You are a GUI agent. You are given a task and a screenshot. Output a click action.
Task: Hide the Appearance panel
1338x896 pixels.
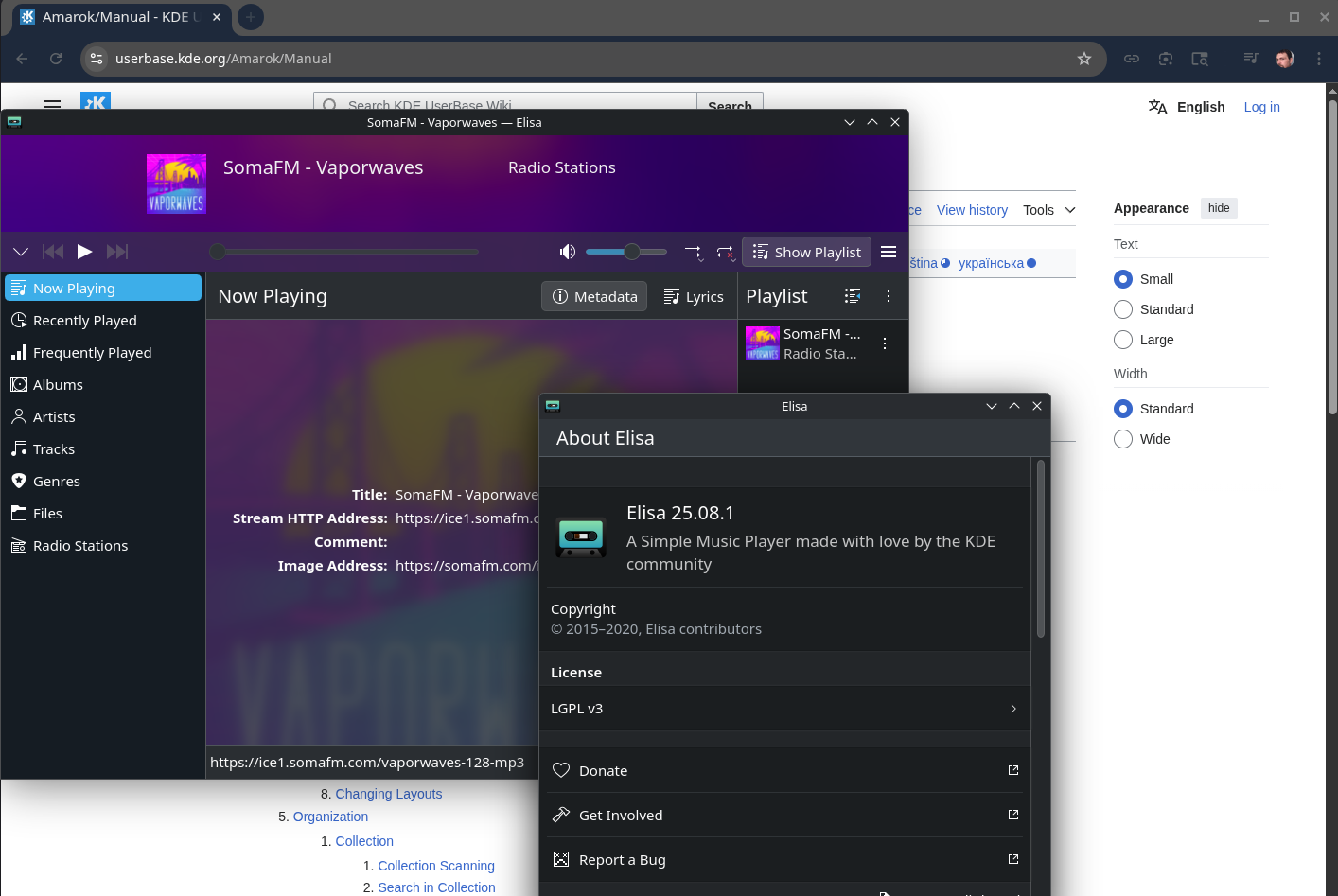(x=1219, y=208)
